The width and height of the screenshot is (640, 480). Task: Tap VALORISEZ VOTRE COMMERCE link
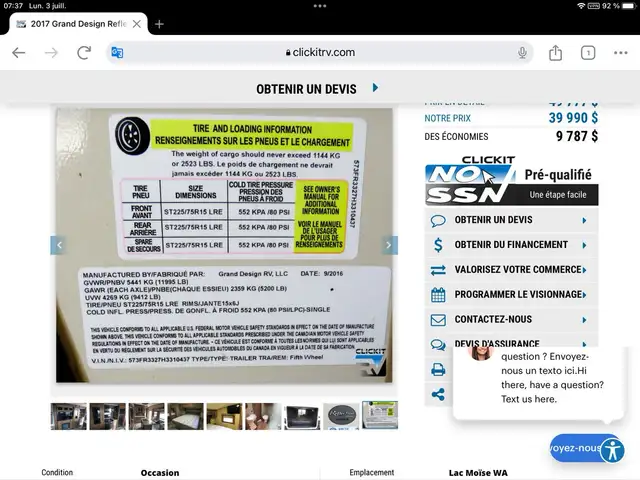click(x=518, y=269)
